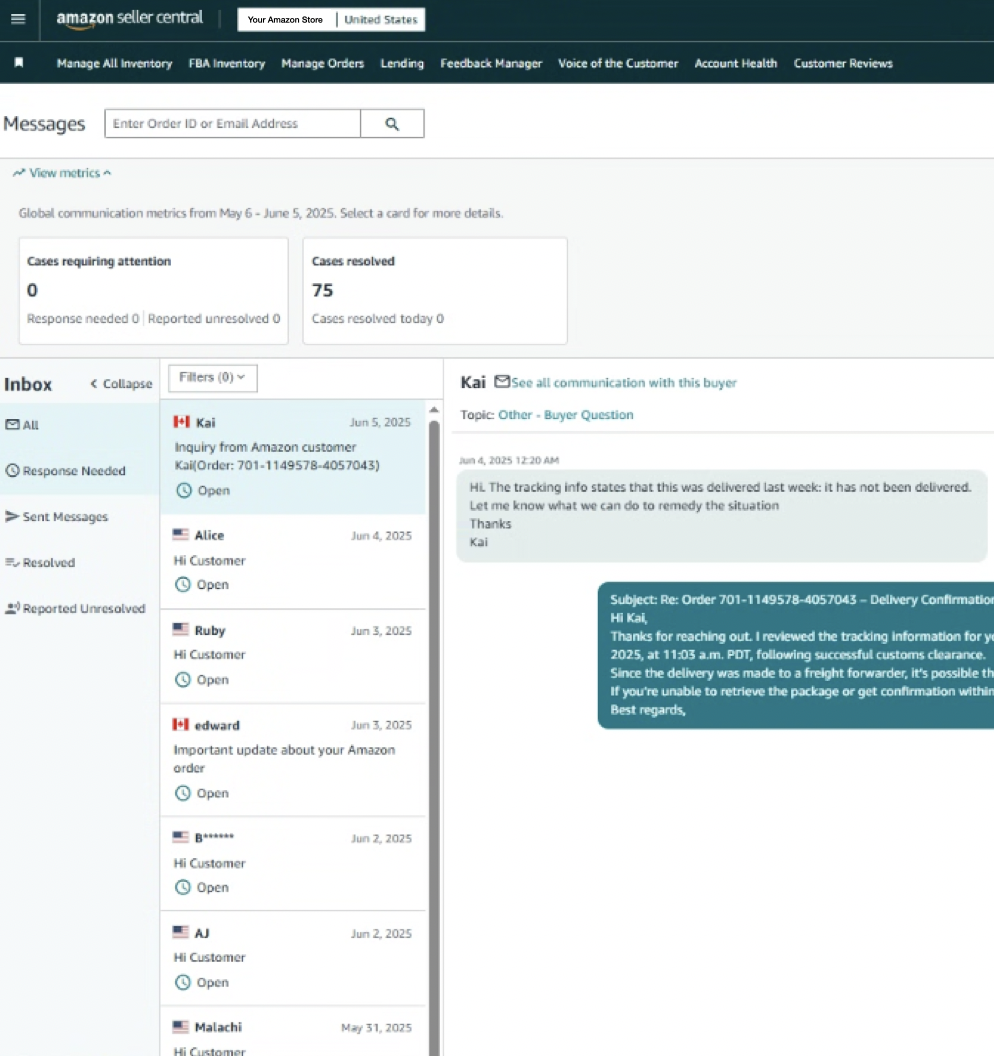Open Malachi's message dated May 31, 2025

[x=293, y=1032]
